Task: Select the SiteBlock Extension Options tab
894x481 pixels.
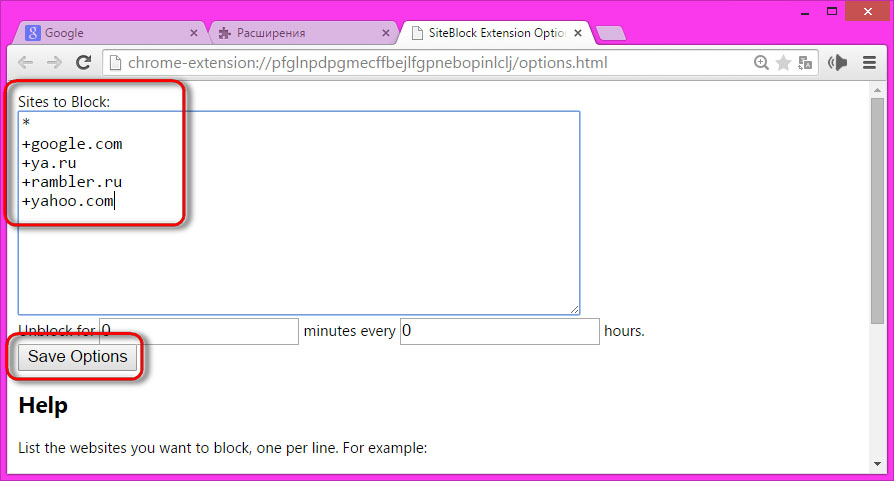Action: (496, 33)
